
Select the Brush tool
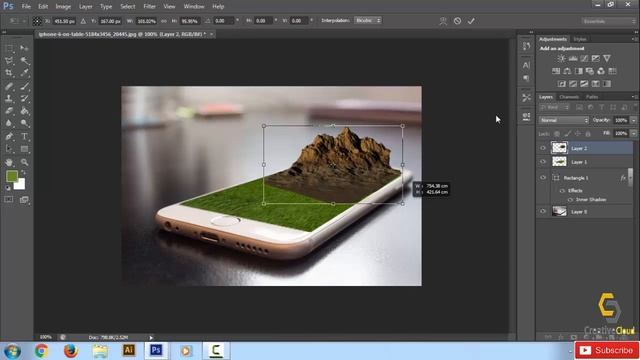tap(24, 86)
